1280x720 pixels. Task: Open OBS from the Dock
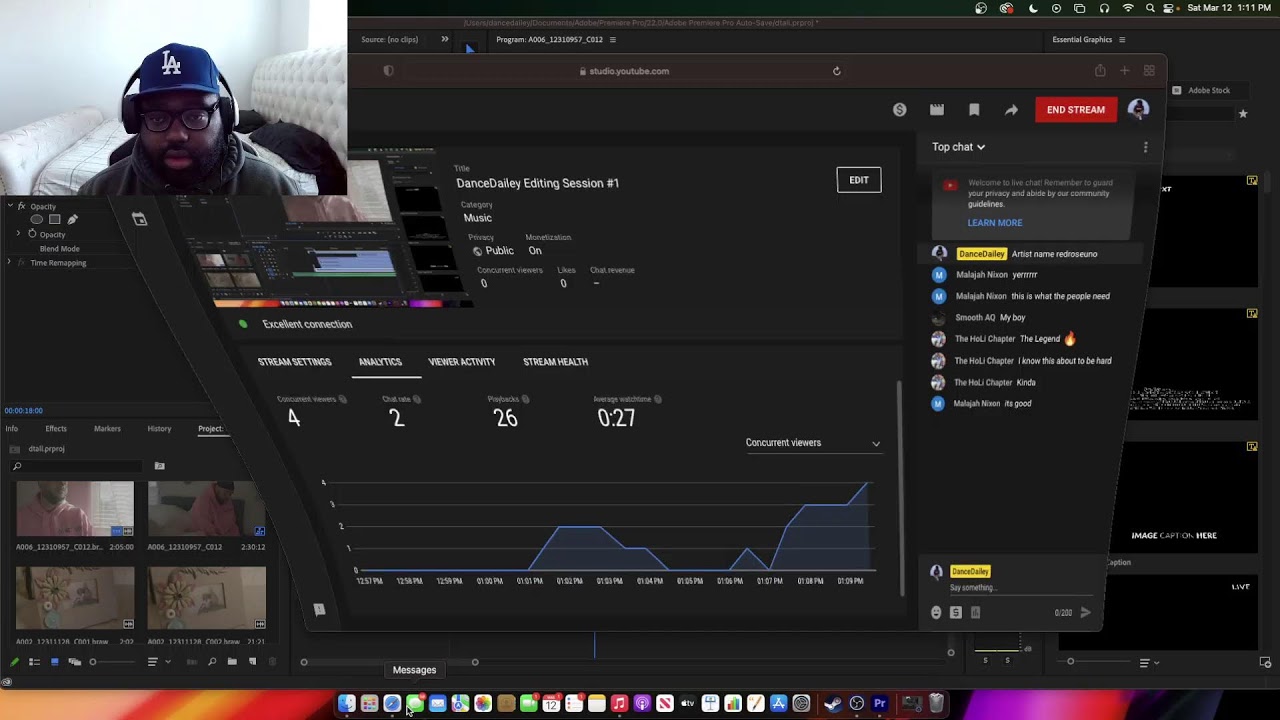pyautogui.click(x=856, y=704)
